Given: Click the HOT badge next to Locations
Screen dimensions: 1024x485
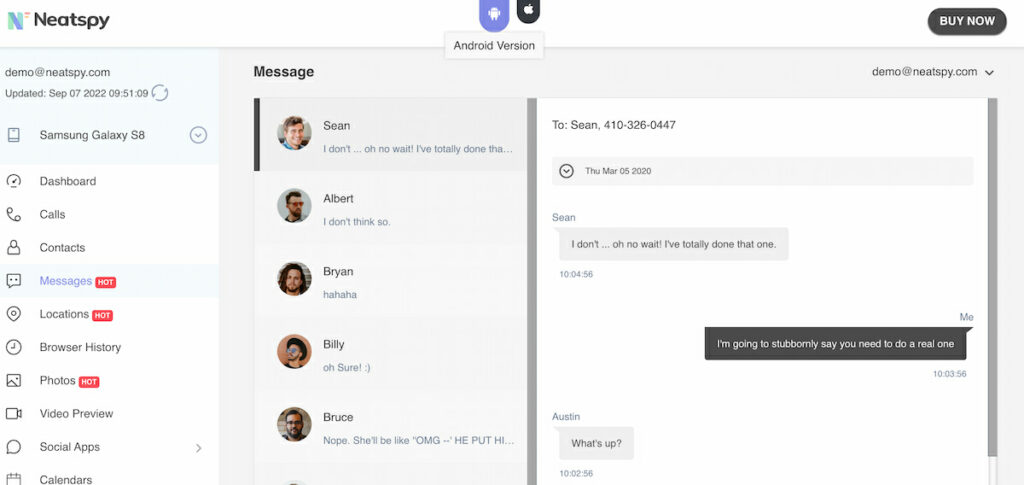Looking at the screenshot, I should 103,316.
